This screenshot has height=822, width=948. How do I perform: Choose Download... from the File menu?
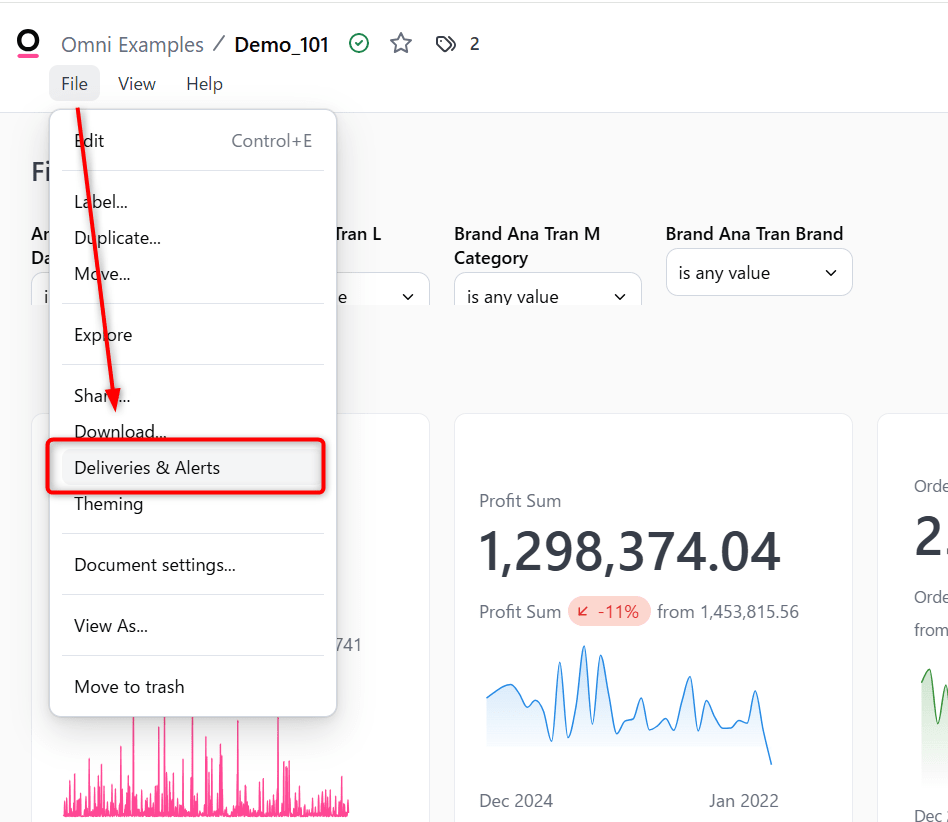coord(193,432)
